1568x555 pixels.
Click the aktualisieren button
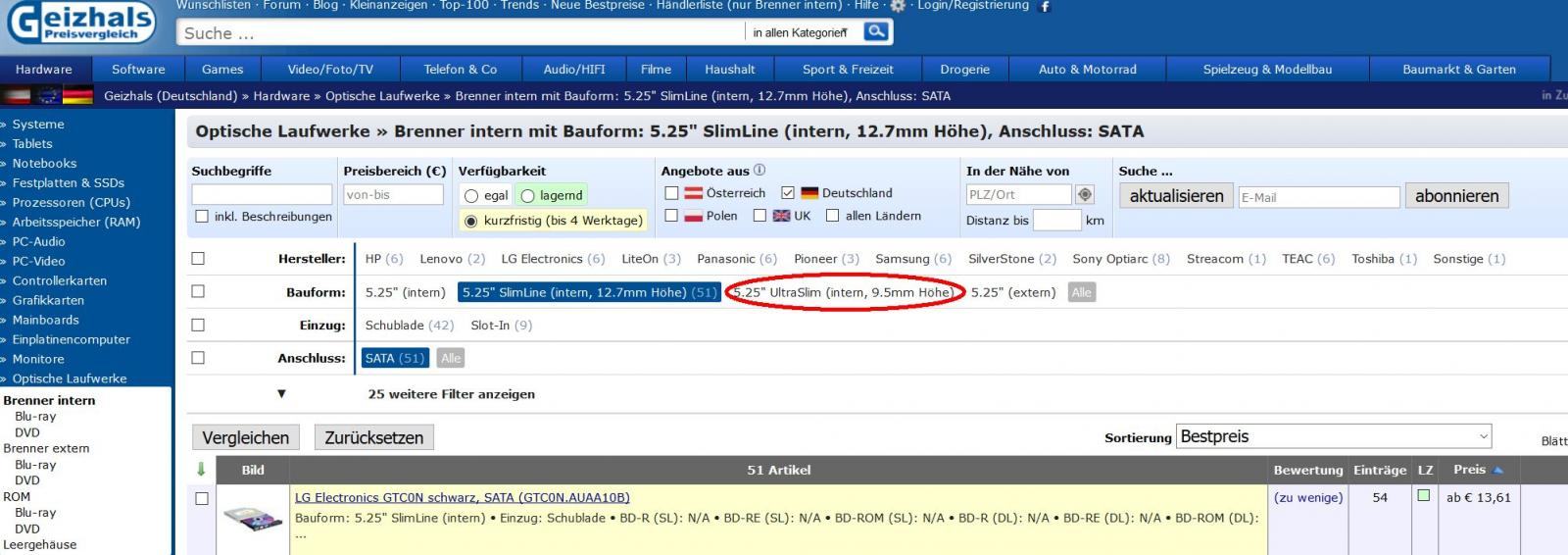(1176, 196)
